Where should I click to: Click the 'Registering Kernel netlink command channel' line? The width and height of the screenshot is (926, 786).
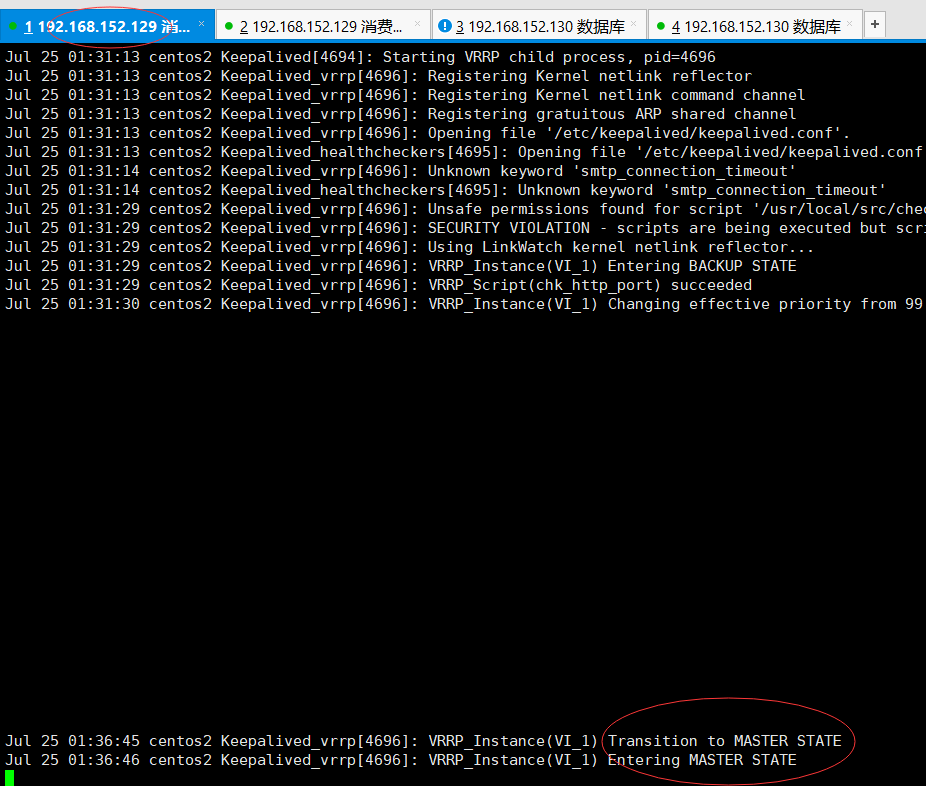tap(405, 95)
